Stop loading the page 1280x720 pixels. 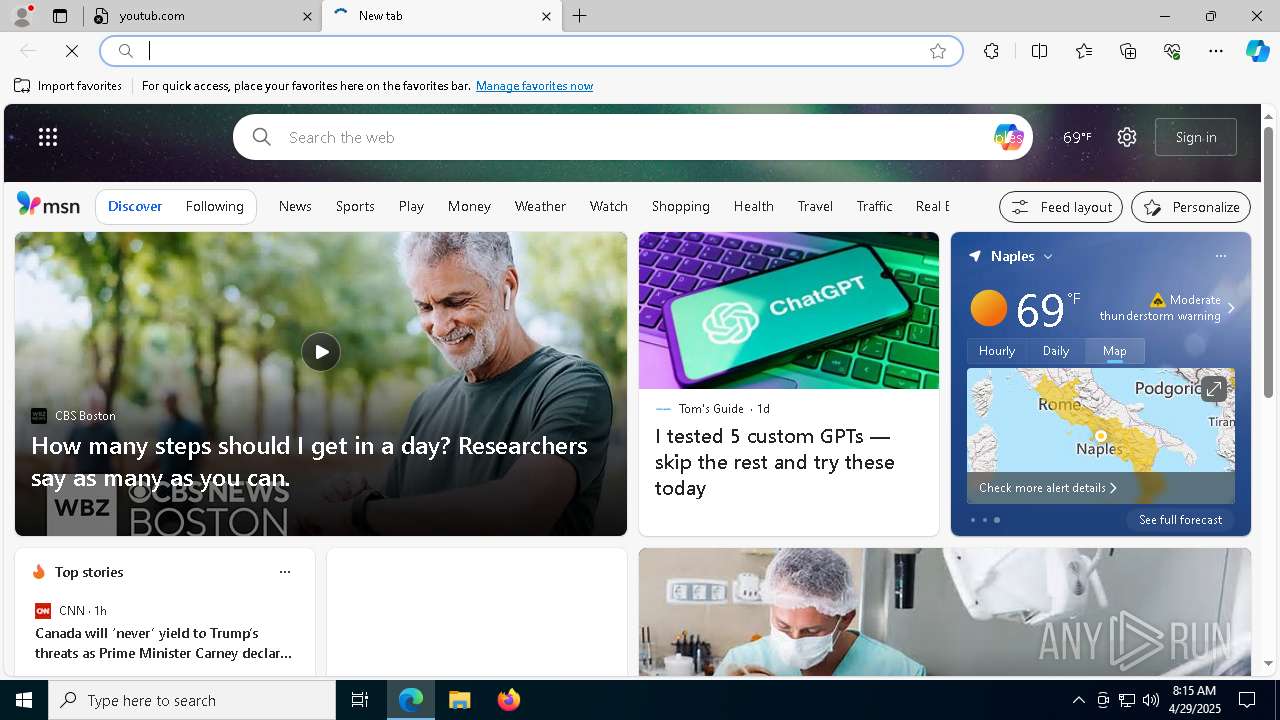(x=72, y=51)
